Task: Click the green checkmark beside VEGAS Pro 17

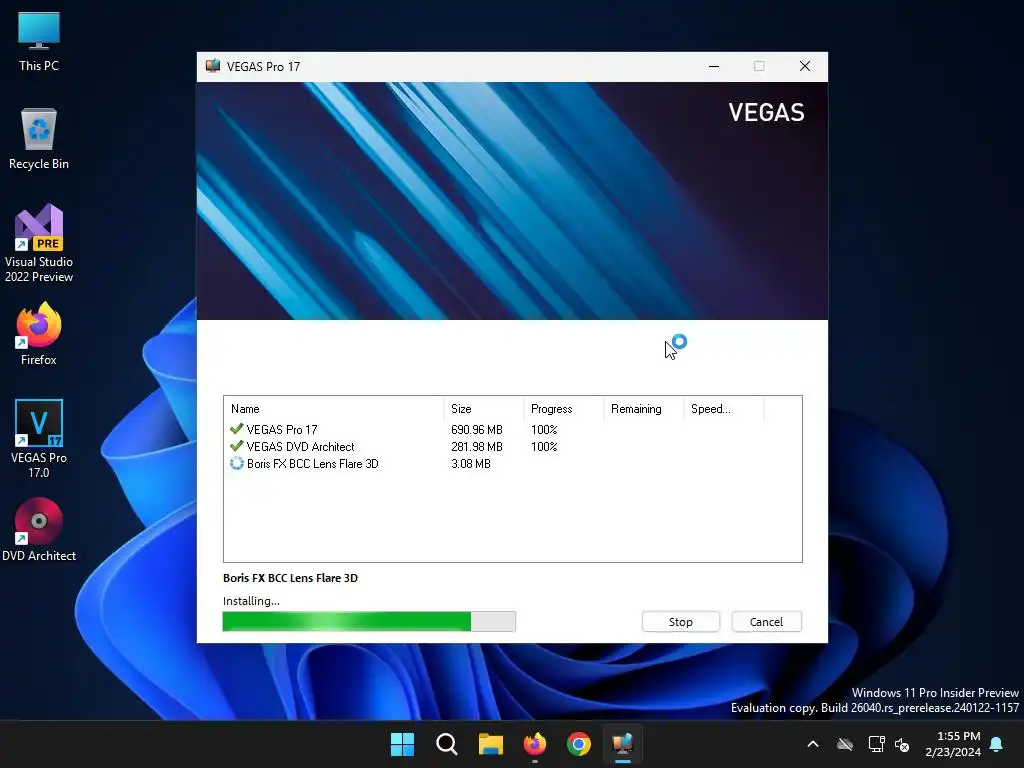Action: (236, 429)
